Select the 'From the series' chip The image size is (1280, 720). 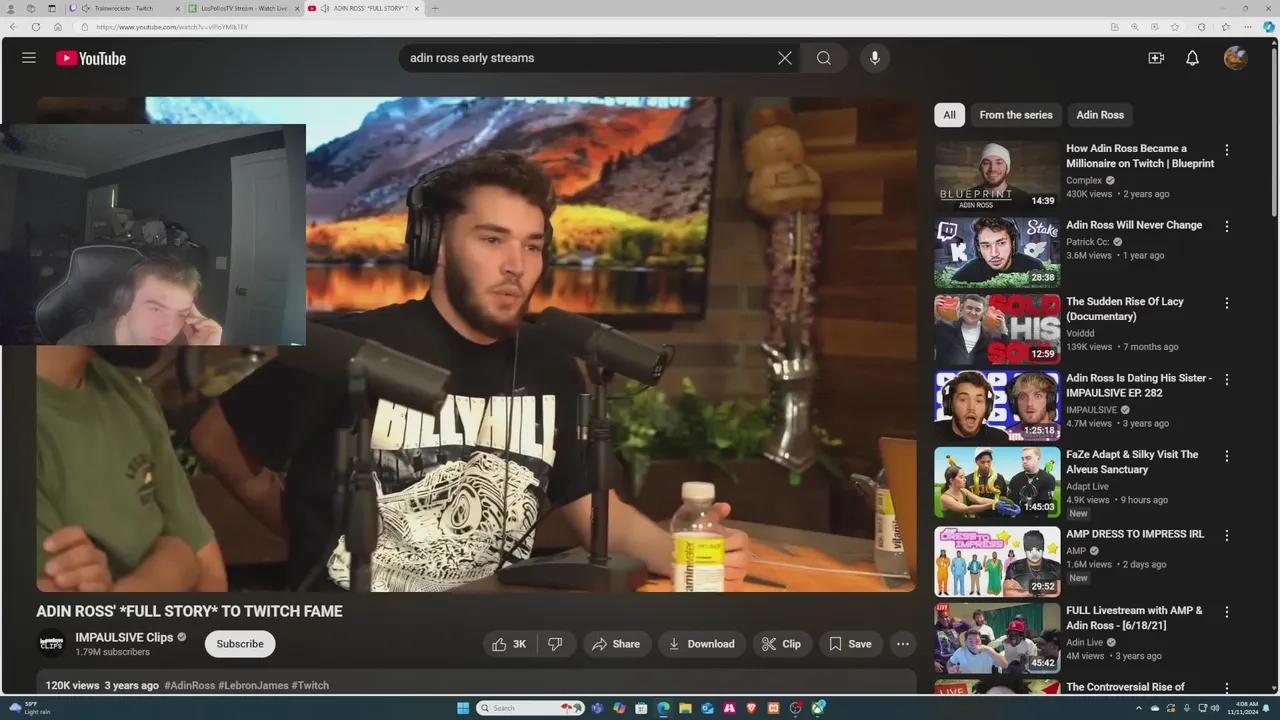coord(1016,115)
